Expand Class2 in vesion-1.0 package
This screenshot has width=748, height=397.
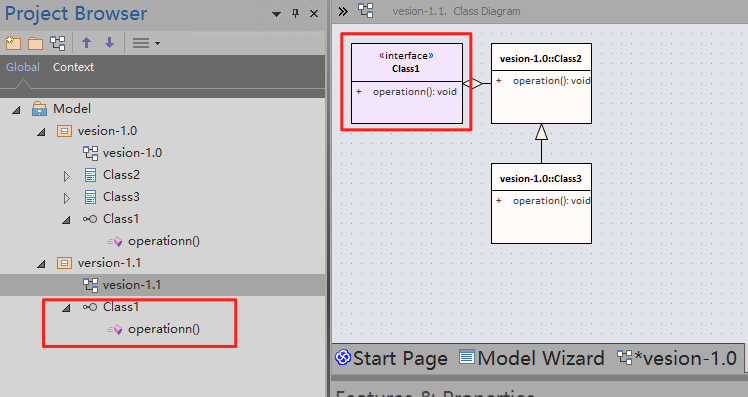click(67, 176)
